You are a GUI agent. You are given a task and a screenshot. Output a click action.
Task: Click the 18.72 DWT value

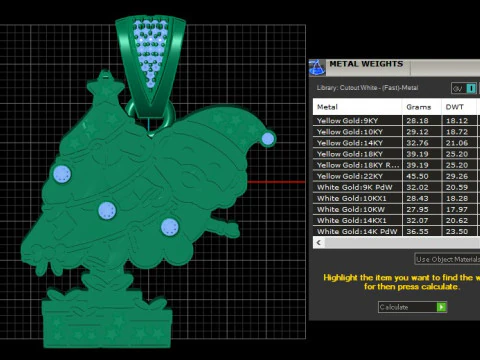click(x=457, y=132)
